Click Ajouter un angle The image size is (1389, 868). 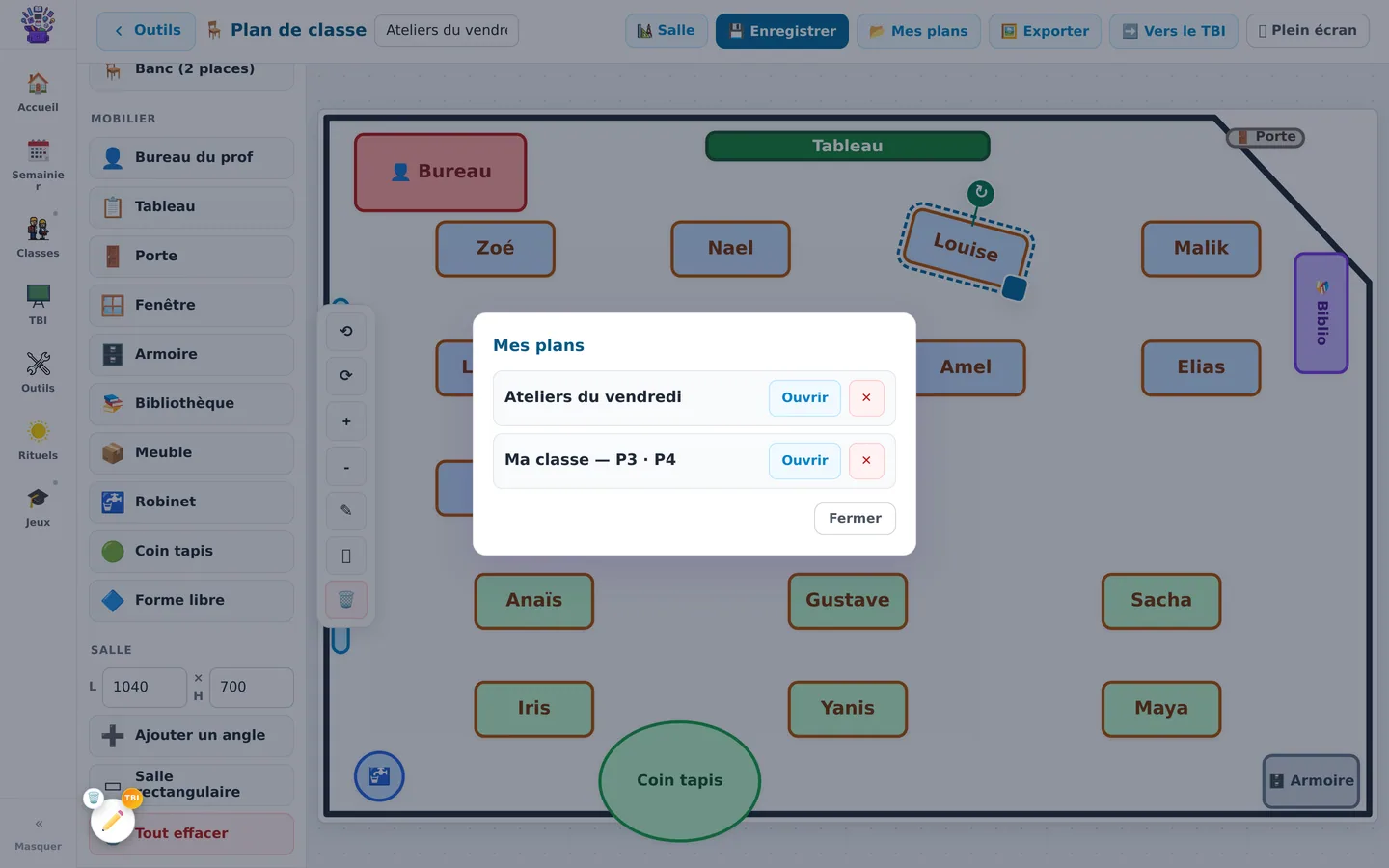click(x=191, y=735)
